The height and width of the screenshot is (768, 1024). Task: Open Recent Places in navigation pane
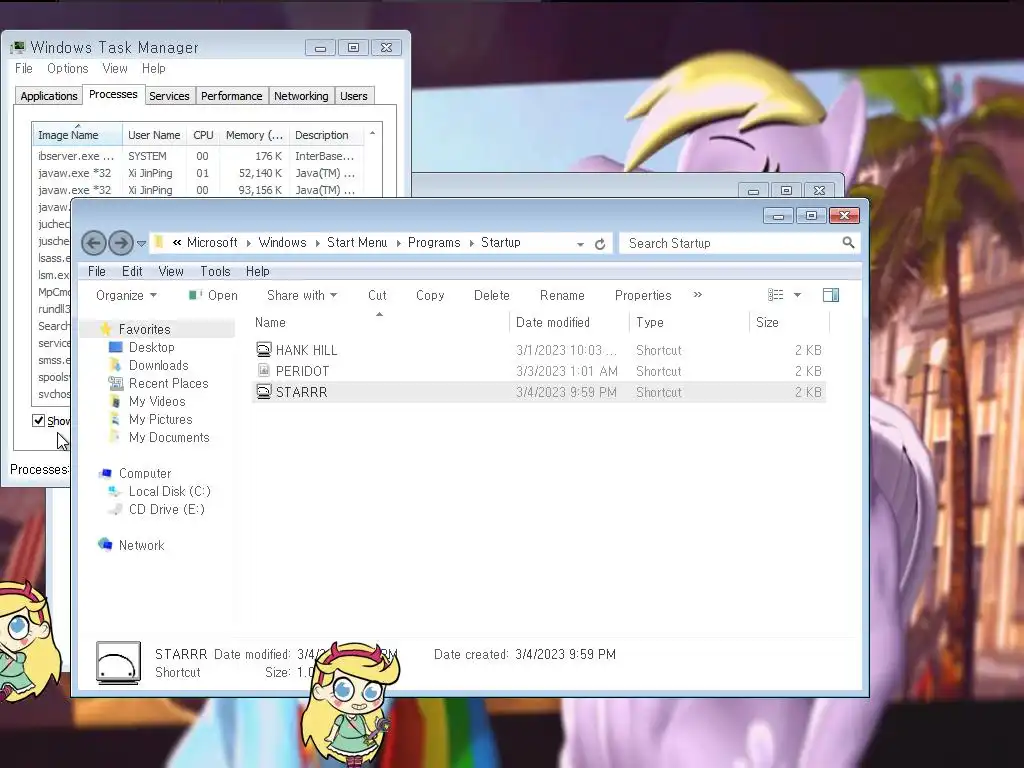click(168, 383)
